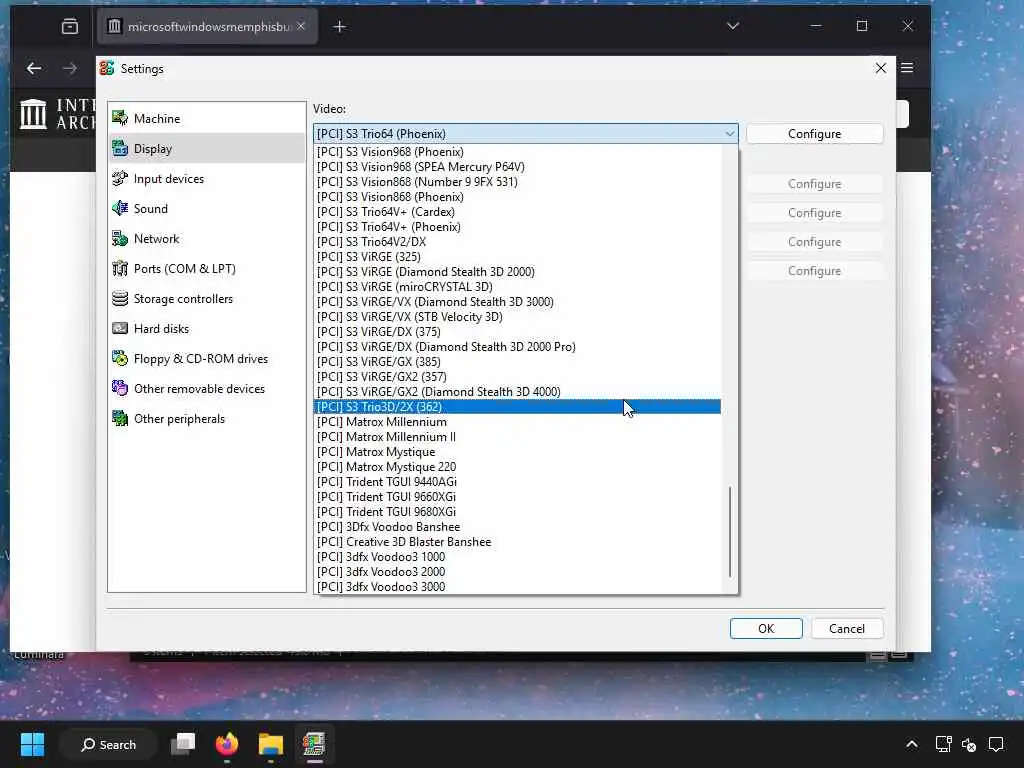Click the taskbar Search box
The image size is (1024, 768).
click(108, 744)
